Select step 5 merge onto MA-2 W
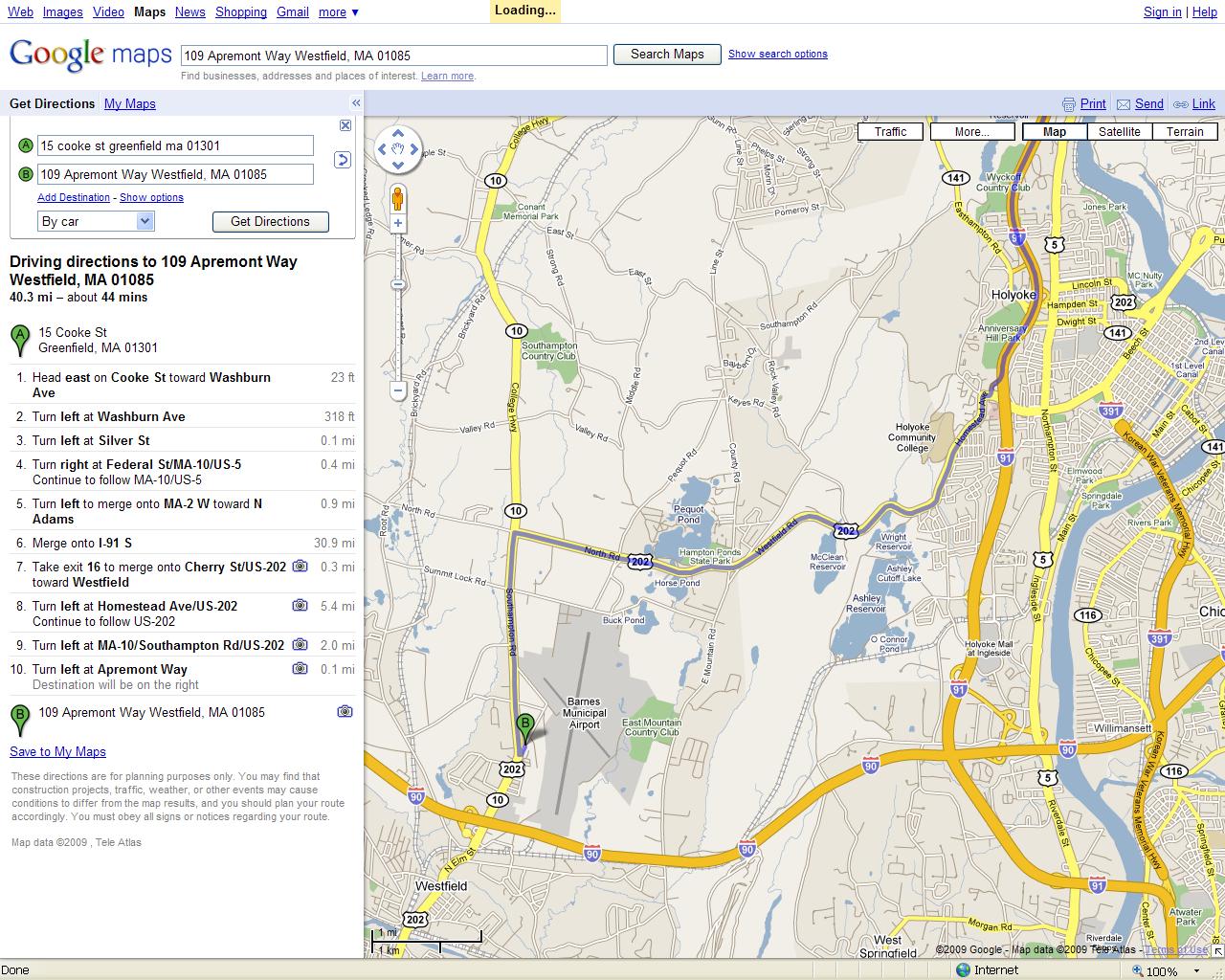 point(182,511)
